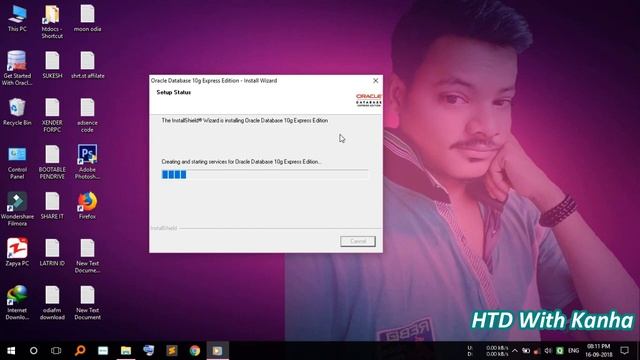Select the Recycle Bin icon
Image resolution: width=640 pixels, height=360 pixels.
17,112
